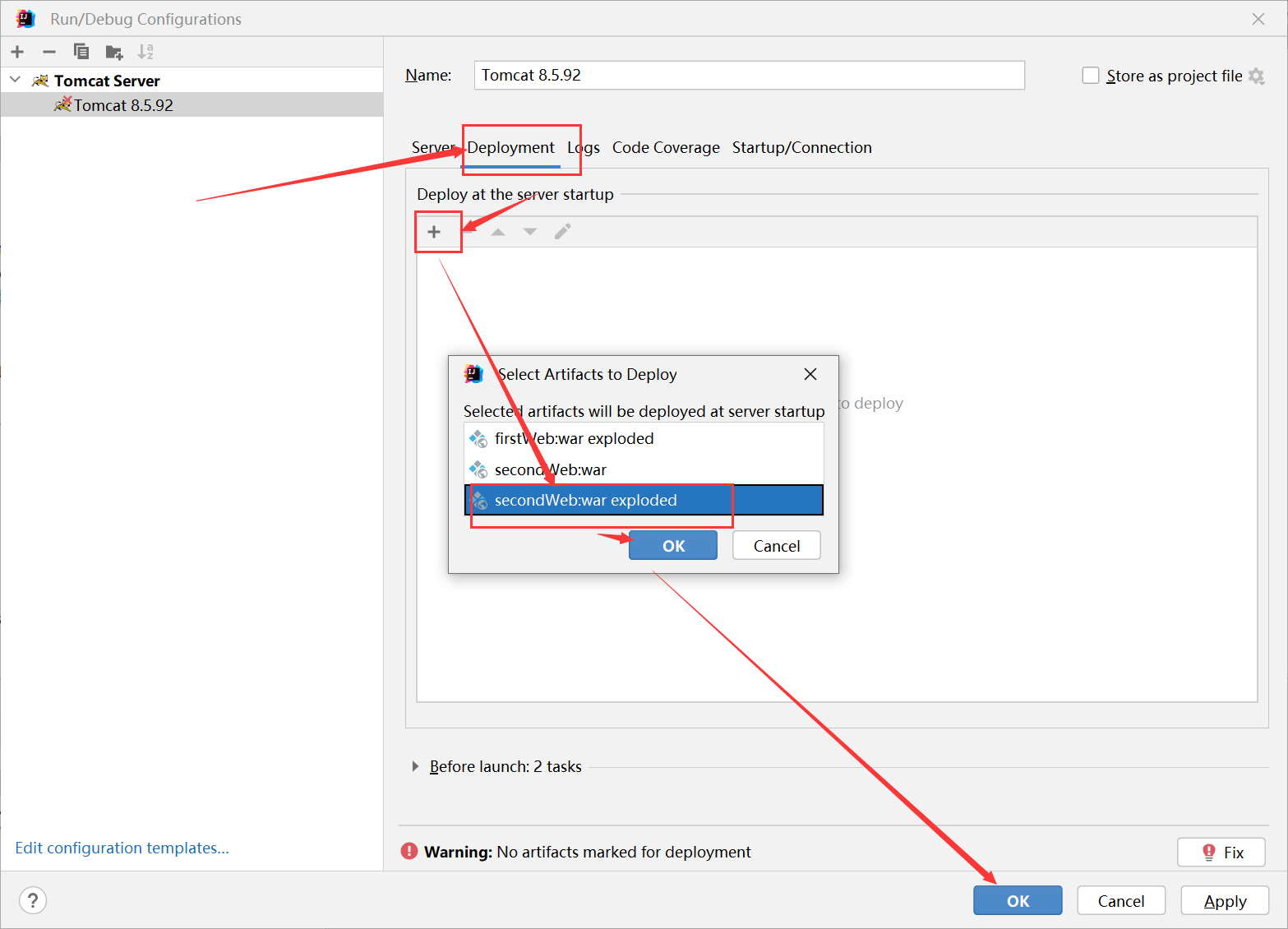The width and height of the screenshot is (1288, 929).
Task: Click the Name input field
Action: (749, 75)
